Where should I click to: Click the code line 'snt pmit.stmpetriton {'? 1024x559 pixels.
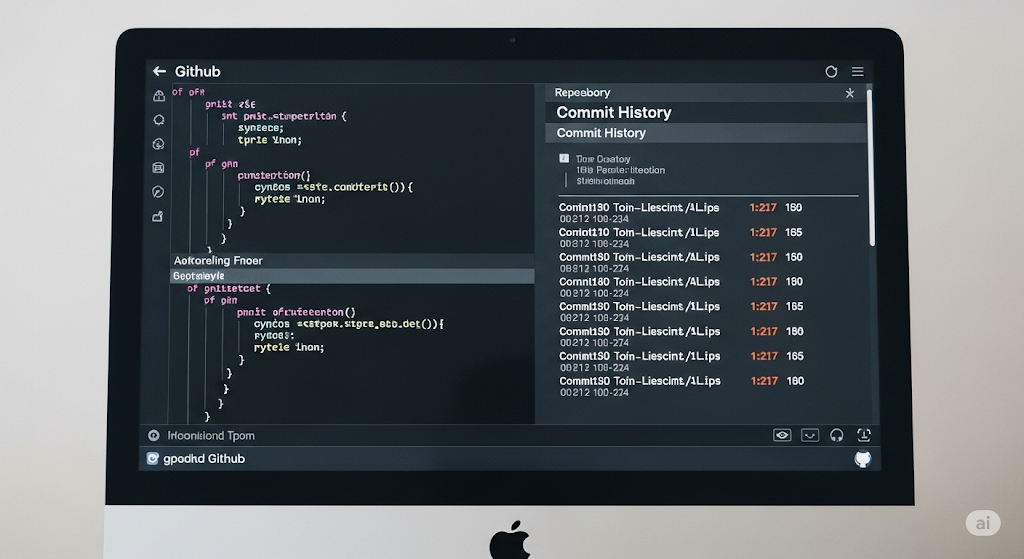point(284,116)
